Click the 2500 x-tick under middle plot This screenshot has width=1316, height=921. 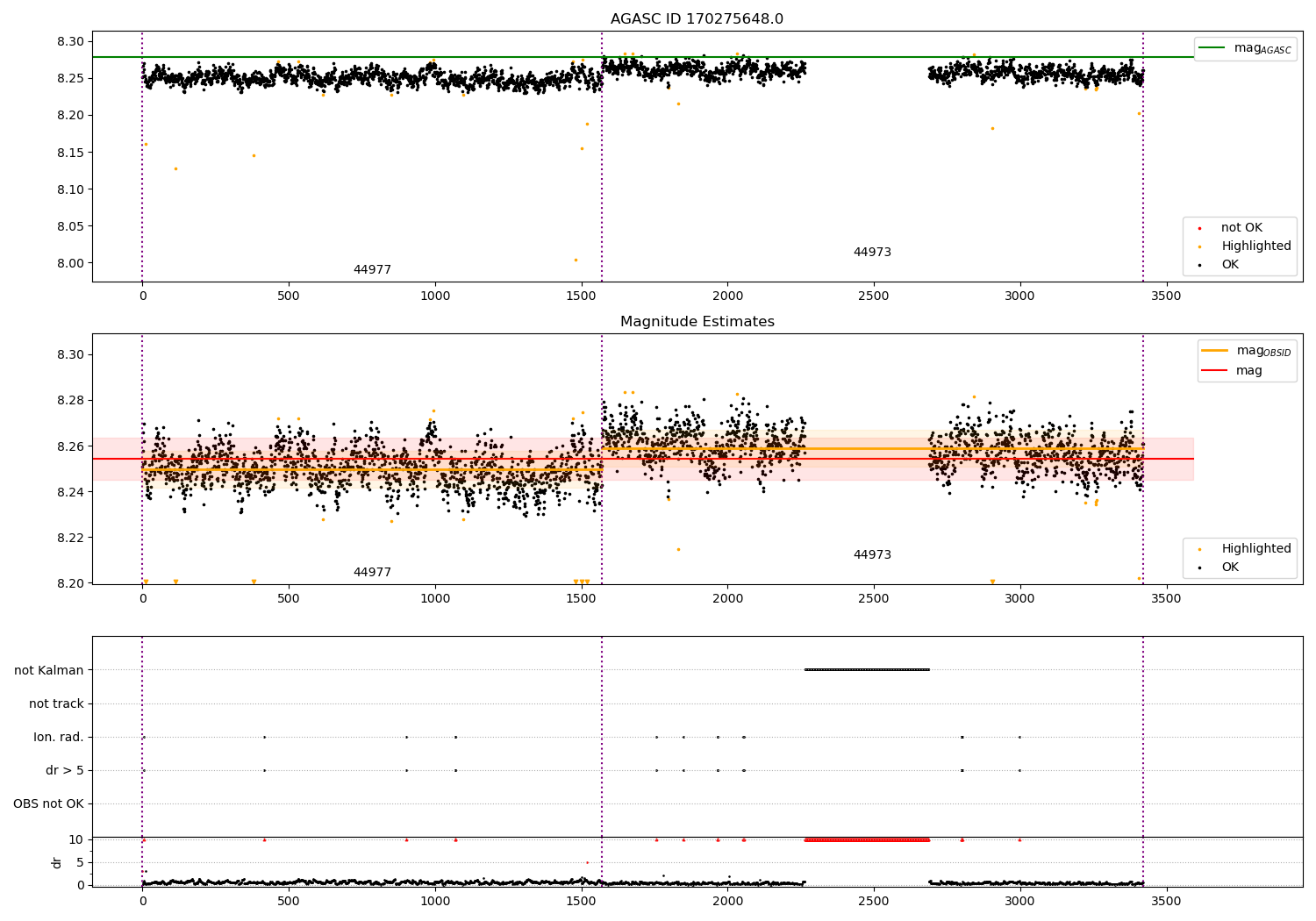[873, 599]
